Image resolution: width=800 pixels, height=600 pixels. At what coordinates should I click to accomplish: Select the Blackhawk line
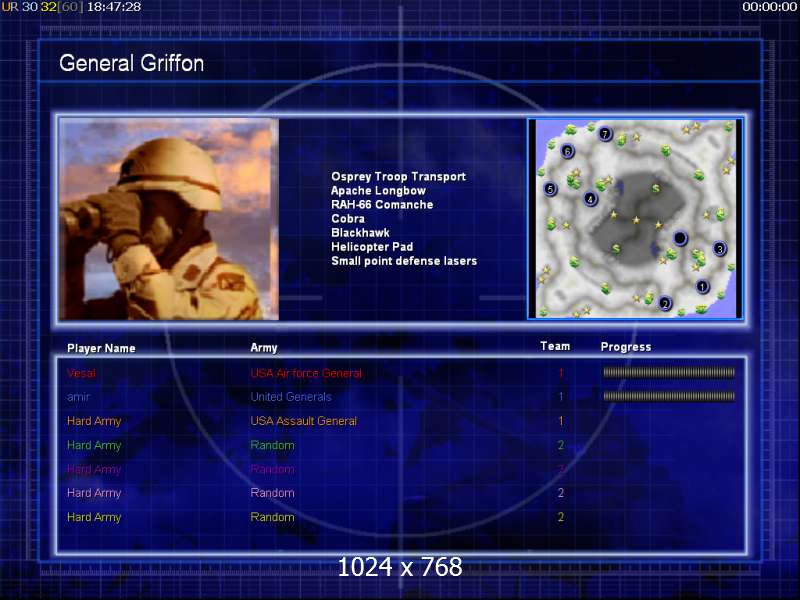[360, 233]
